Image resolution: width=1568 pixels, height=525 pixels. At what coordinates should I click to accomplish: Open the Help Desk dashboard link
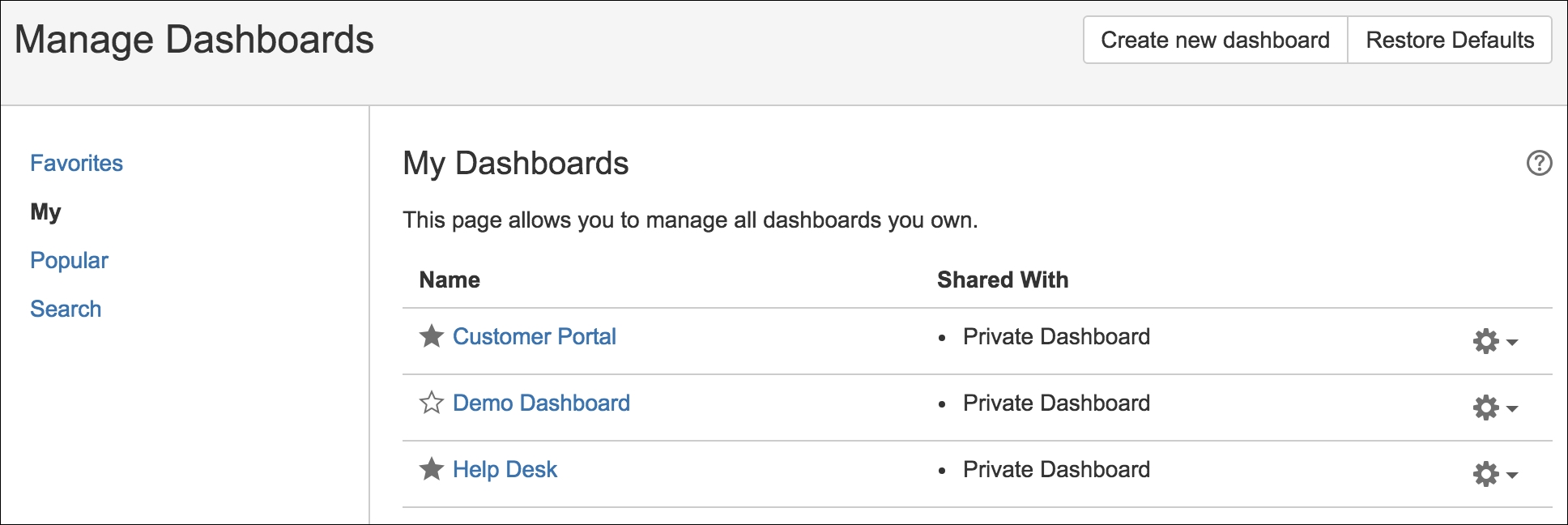tap(505, 469)
